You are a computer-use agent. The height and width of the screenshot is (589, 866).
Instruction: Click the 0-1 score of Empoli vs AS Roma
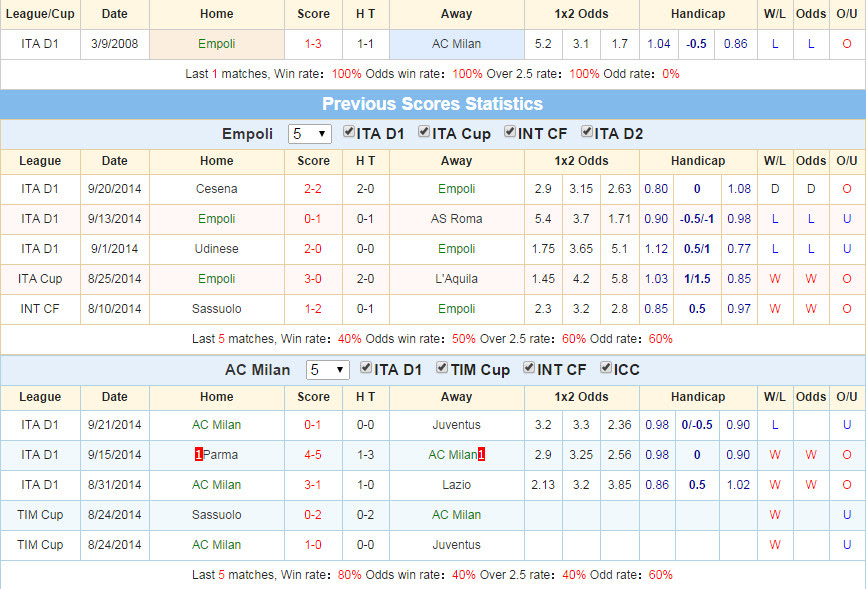point(313,218)
